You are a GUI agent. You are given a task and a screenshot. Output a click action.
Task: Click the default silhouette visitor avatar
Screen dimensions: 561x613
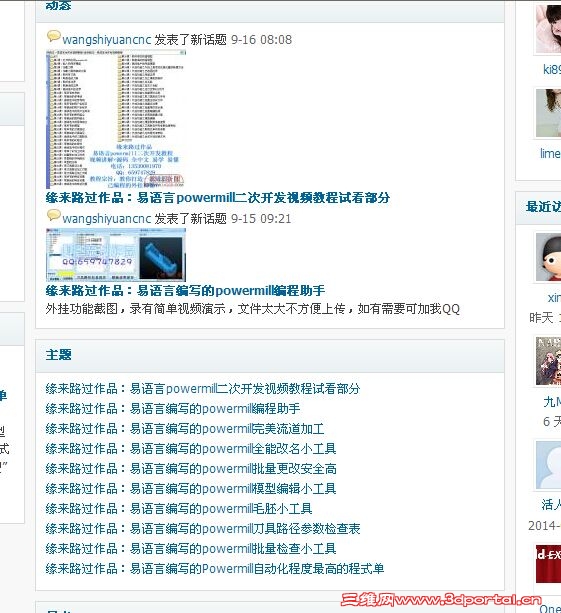pyautogui.click(x=548, y=465)
